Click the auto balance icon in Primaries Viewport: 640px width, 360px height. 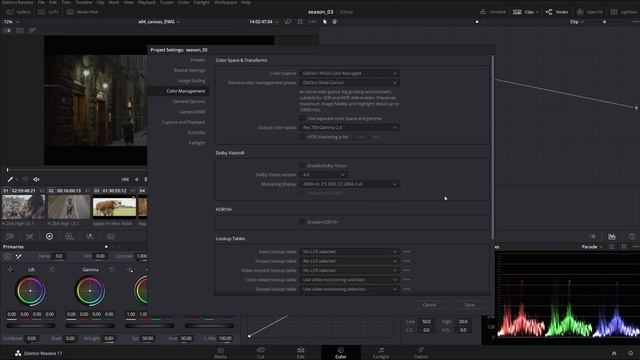pyautogui.click(x=7, y=256)
